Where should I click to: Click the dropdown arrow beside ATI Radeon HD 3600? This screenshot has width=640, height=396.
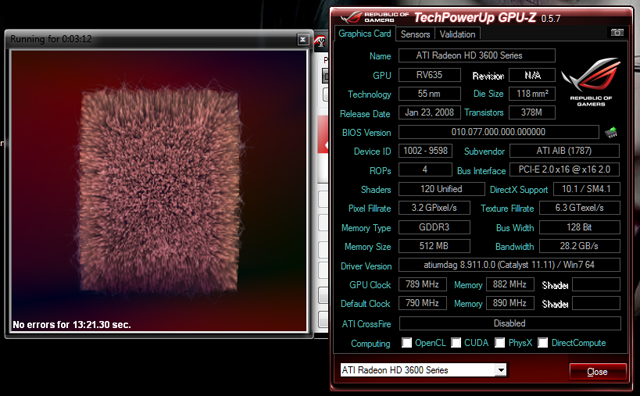501,370
